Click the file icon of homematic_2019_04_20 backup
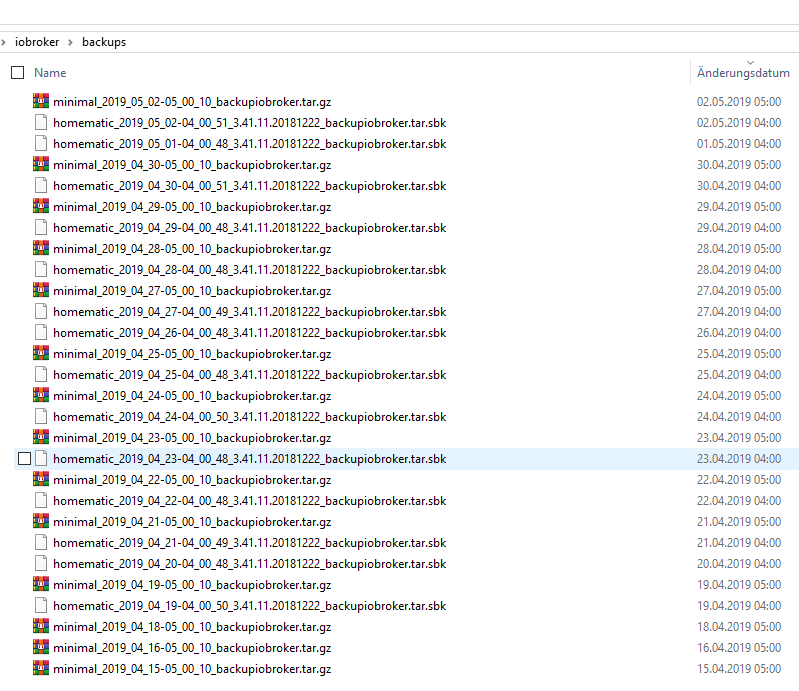This screenshot has width=799, height=691. pos(41,564)
